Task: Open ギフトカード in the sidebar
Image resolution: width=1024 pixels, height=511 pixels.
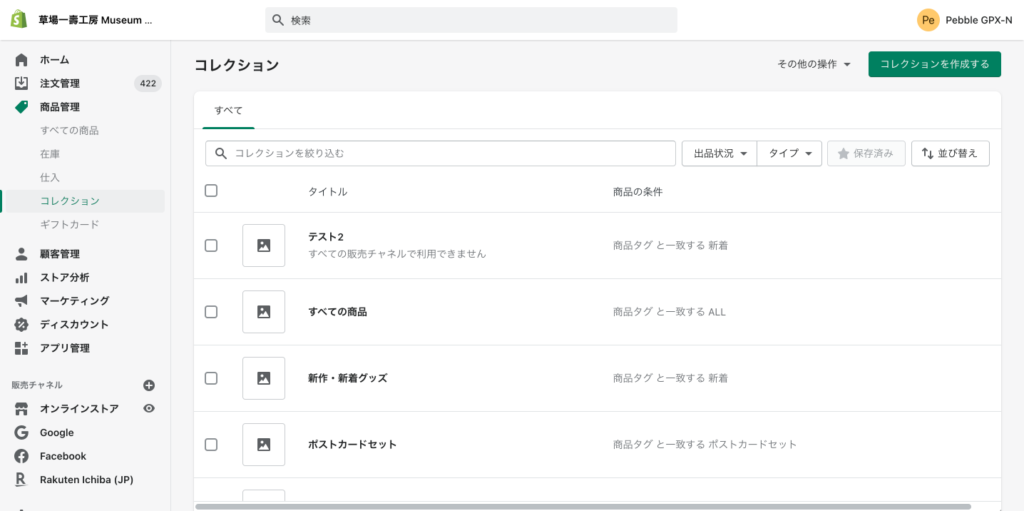Action: (69, 224)
